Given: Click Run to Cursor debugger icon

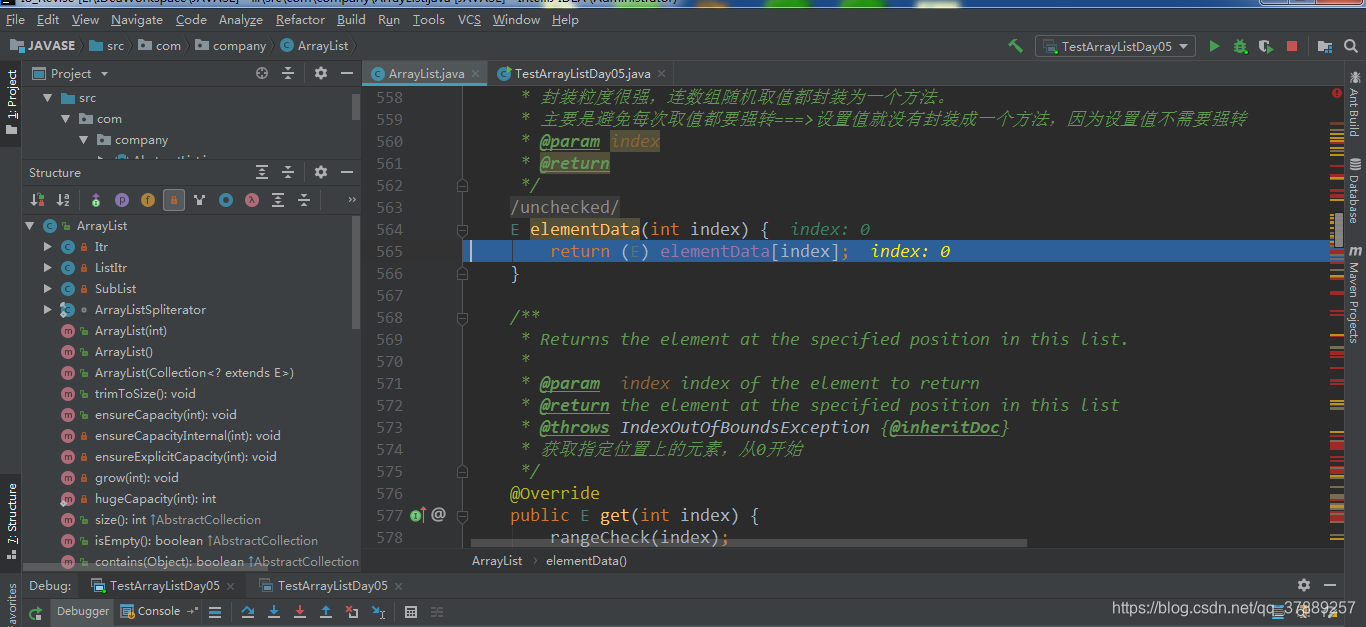Looking at the screenshot, I should [378, 612].
